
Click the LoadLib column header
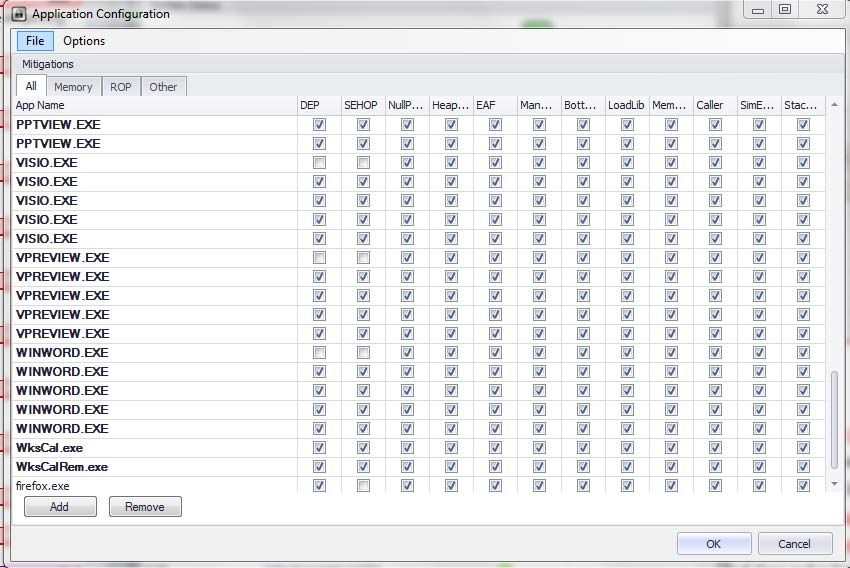[627, 105]
